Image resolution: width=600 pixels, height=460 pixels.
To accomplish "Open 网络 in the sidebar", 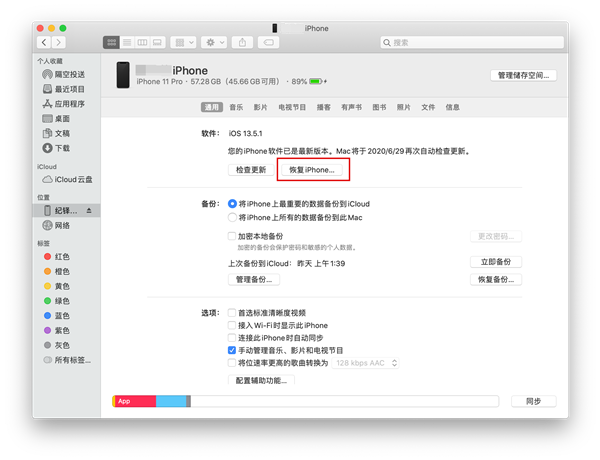I will (56, 225).
